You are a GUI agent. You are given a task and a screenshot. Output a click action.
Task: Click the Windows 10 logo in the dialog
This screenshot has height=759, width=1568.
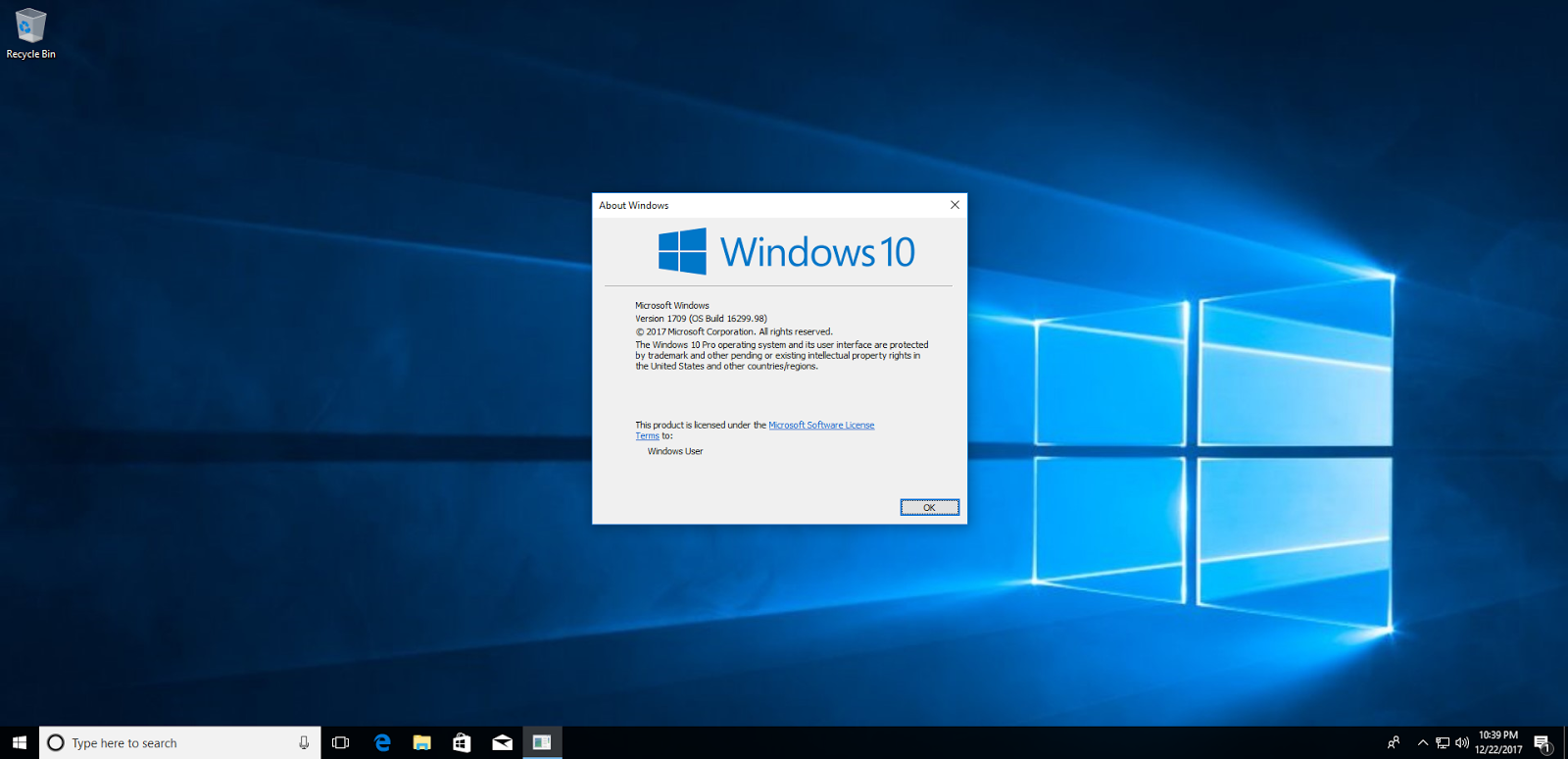[x=787, y=251]
